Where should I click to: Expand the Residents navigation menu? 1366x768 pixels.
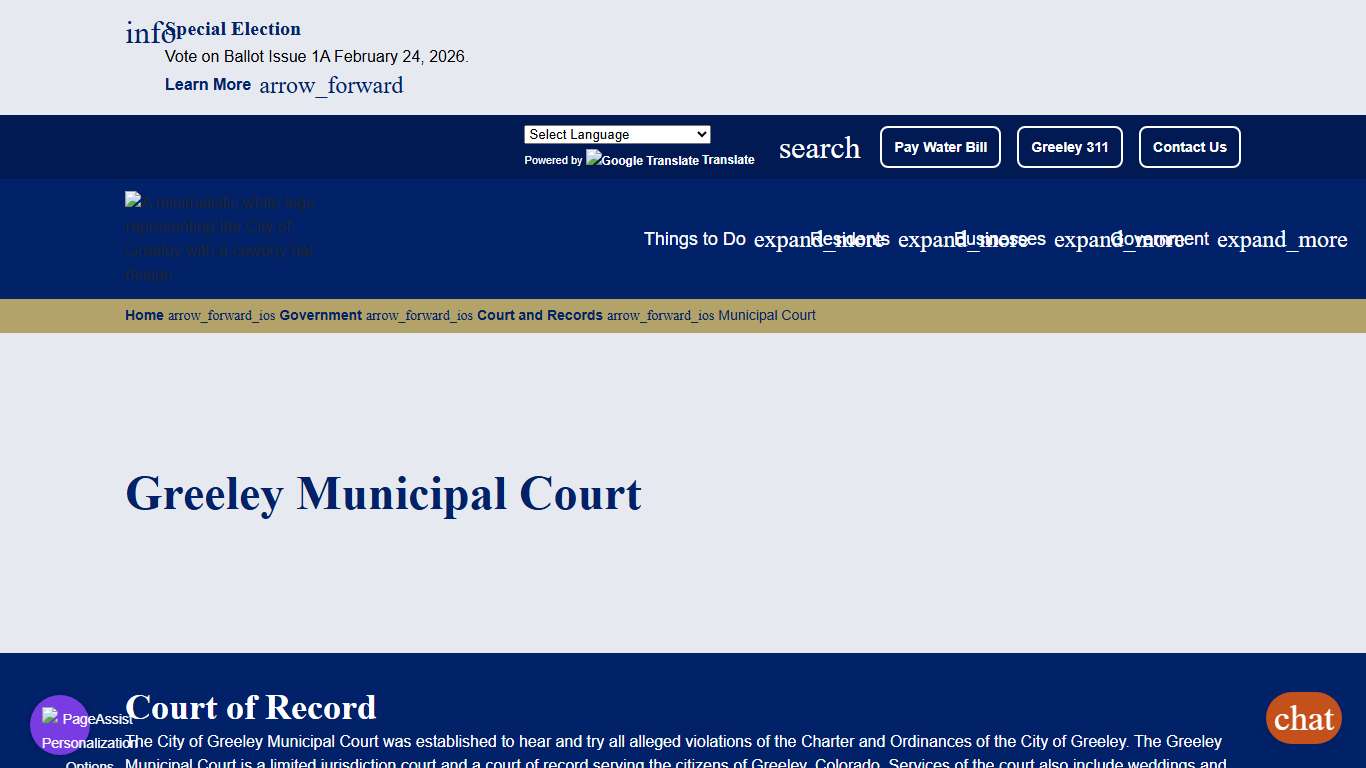point(850,239)
